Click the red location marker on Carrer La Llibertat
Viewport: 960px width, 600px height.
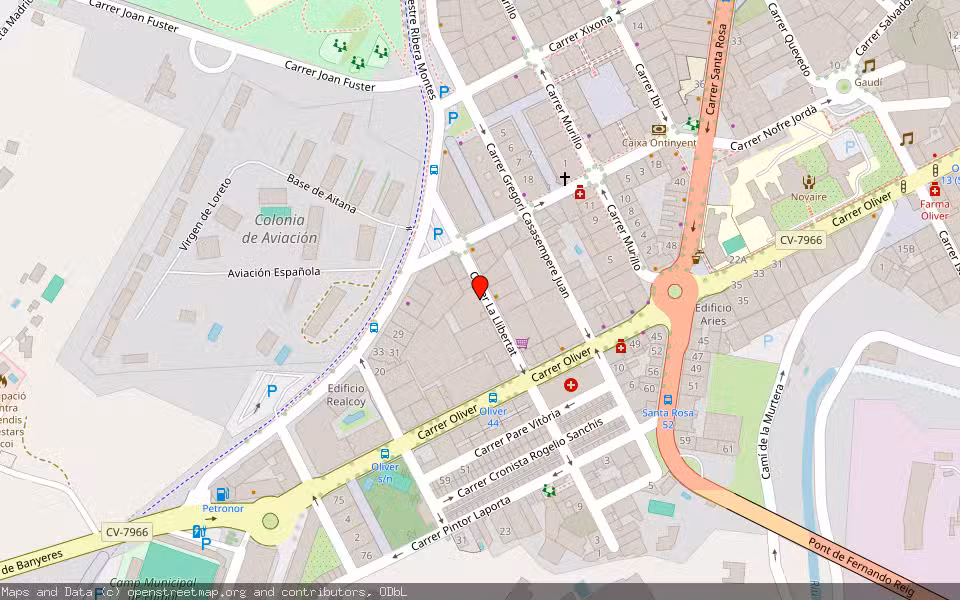tap(480, 287)
